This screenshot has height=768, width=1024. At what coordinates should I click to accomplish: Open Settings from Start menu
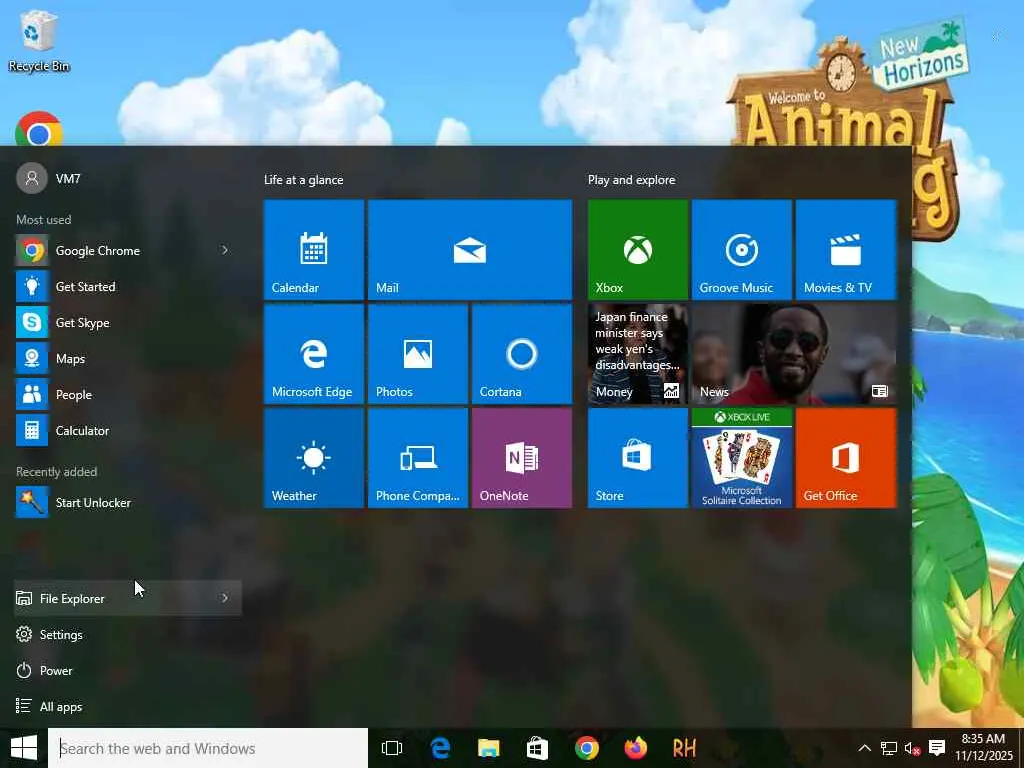127,634
